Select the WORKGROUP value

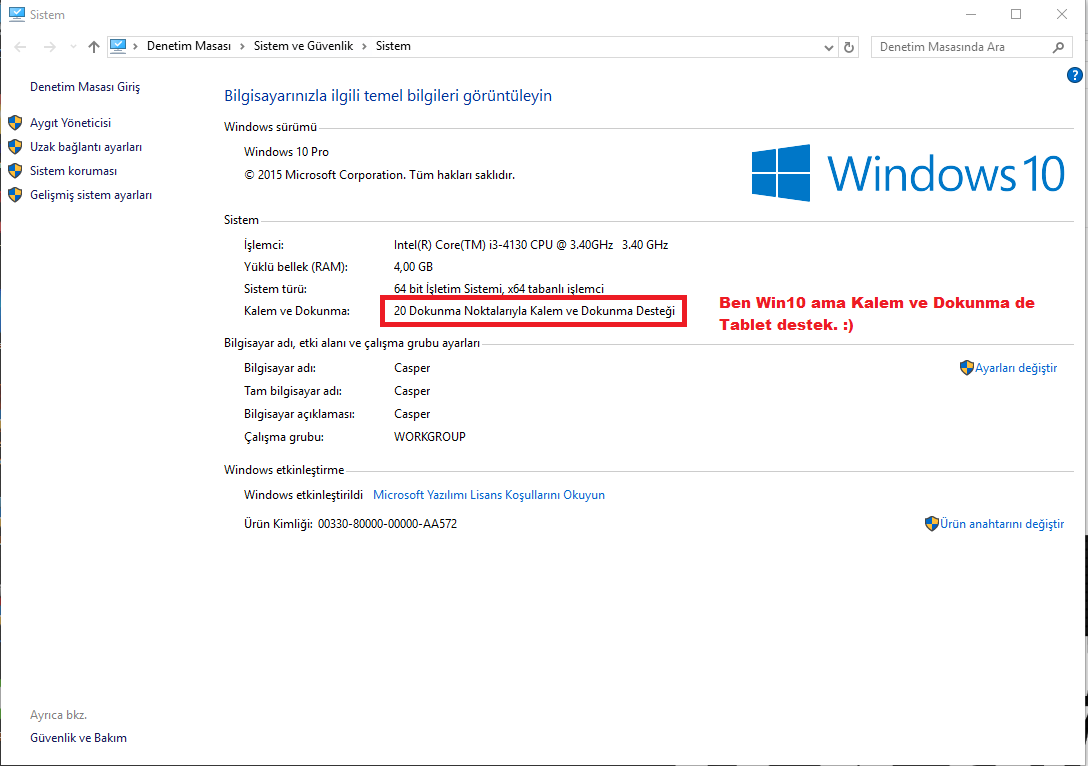pyautogui.click(x=430, y=436)
